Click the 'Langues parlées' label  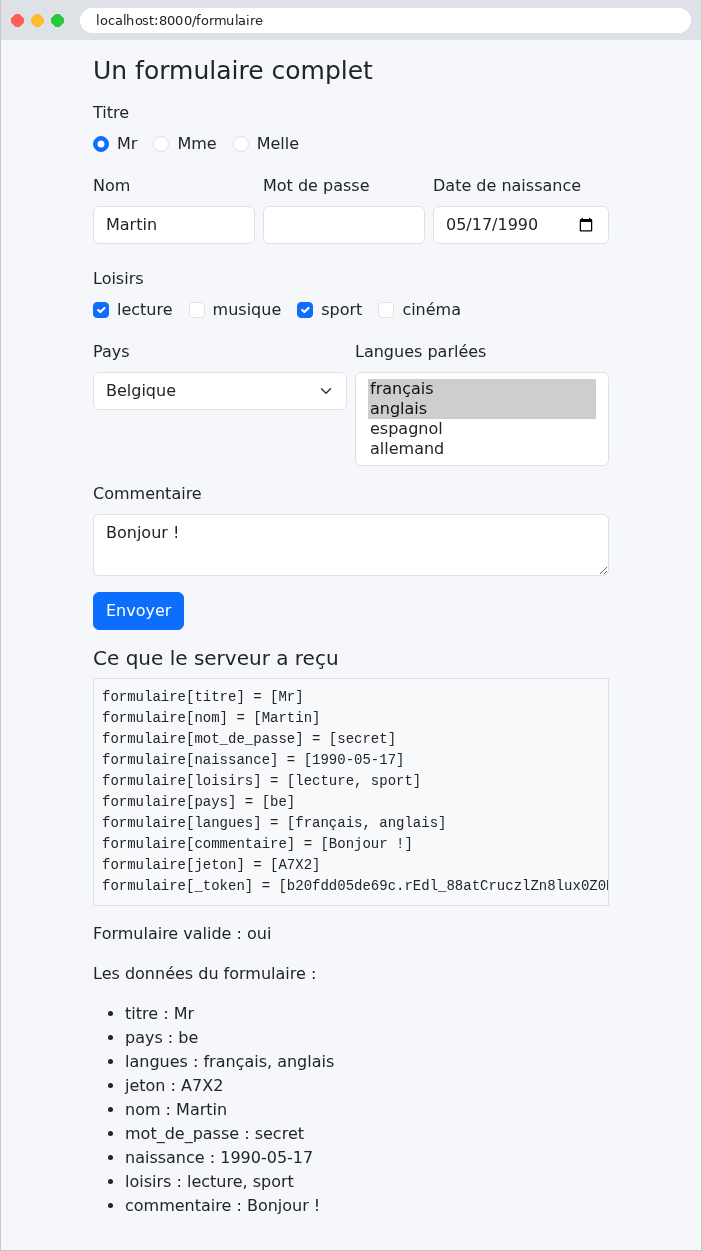click(421, 352)
